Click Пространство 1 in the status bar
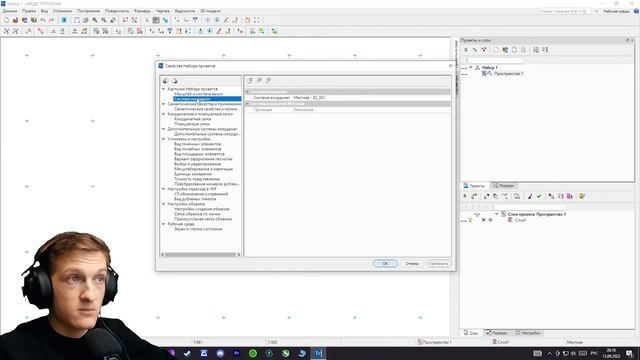The height and width of the screenshot is (360, 640). pos(434,342)
